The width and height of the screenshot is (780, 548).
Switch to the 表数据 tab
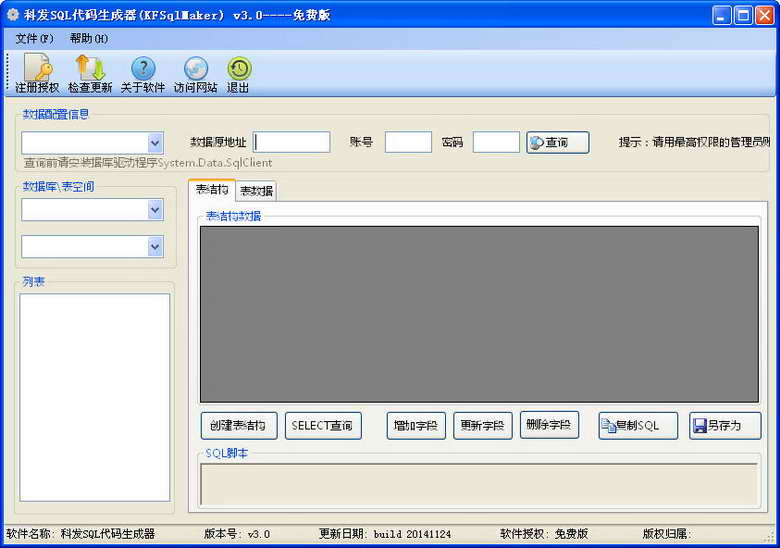[x=256, y=191]
